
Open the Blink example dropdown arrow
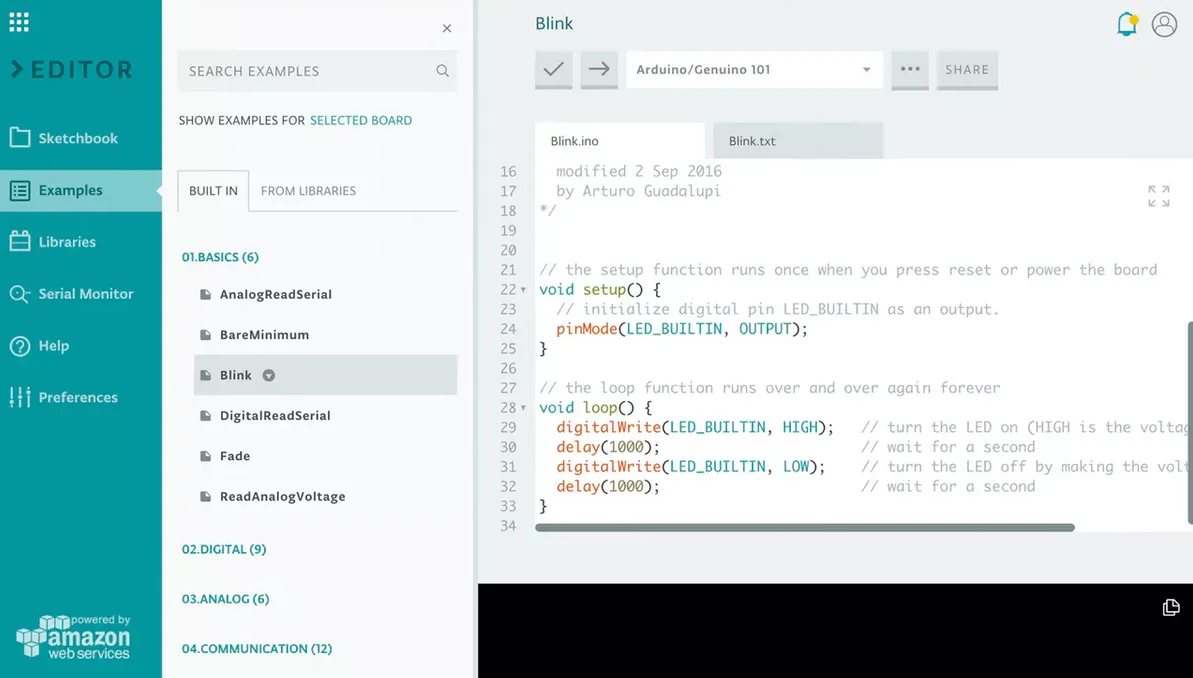269,375
